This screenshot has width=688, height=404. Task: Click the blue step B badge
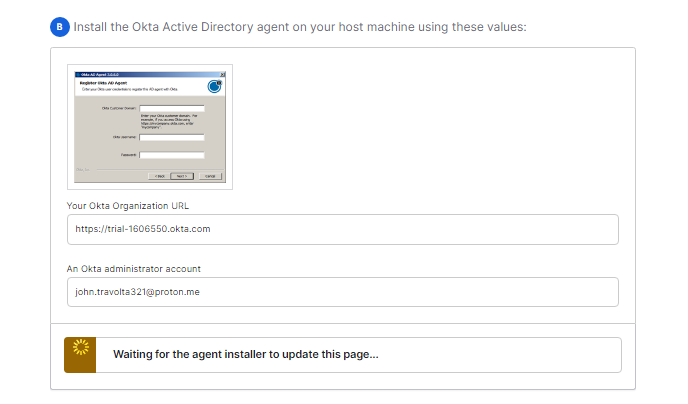59,25
